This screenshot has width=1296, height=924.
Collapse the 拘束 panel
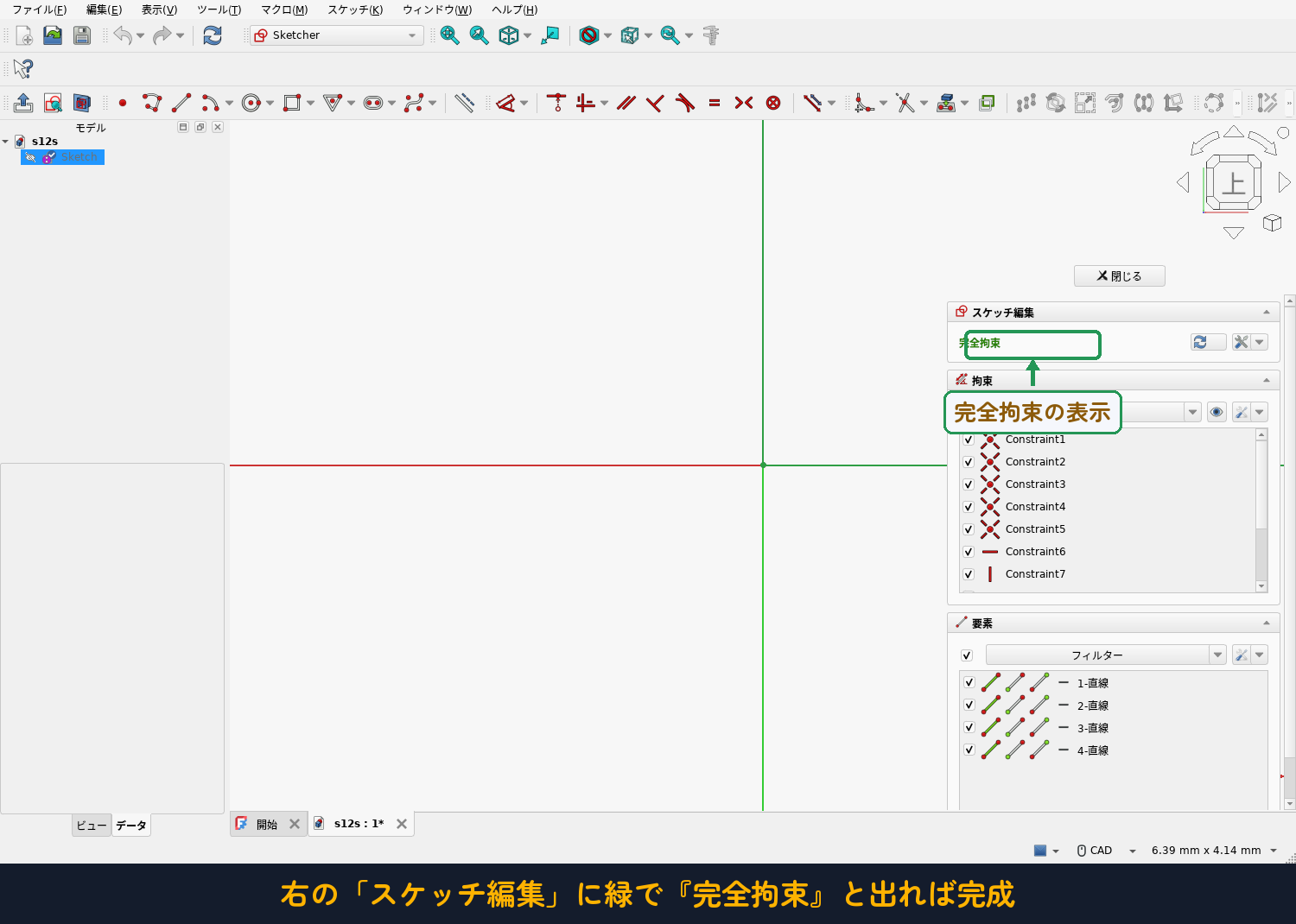[1267, 380]
